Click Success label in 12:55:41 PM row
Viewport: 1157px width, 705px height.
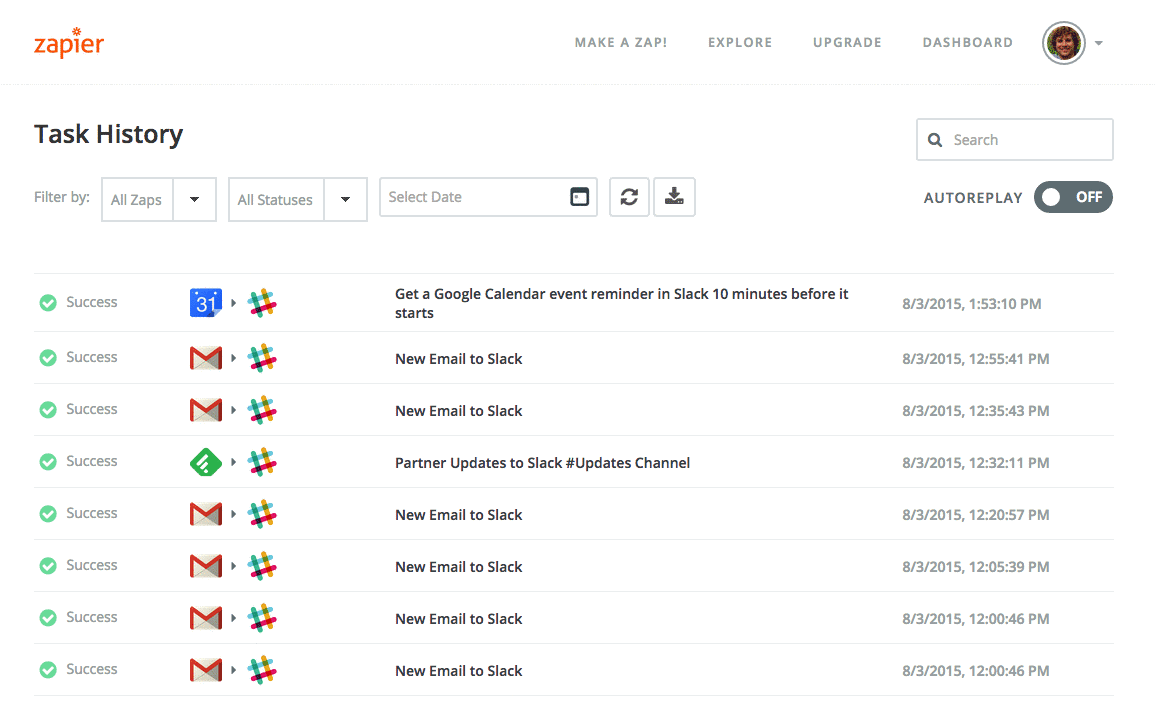[91, 357]
